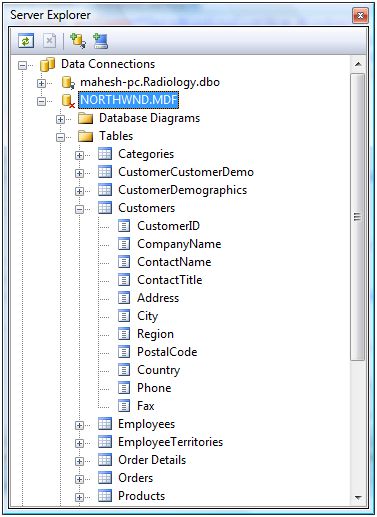This screenshot has width=377, height=517.
Task: Select the Phone column label
Action: point(154,388)
